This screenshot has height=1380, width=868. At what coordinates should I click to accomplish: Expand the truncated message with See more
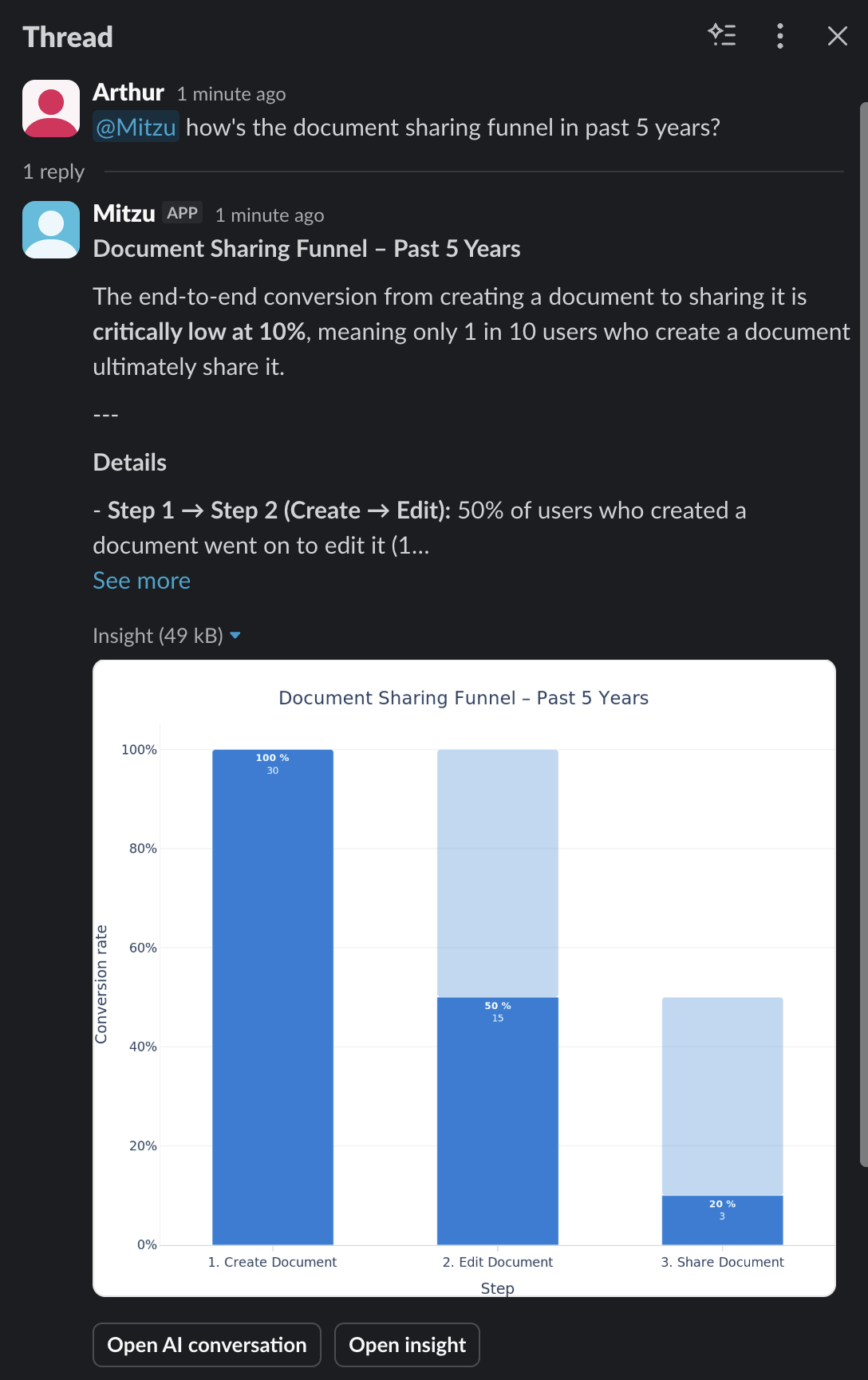point(141,580)
